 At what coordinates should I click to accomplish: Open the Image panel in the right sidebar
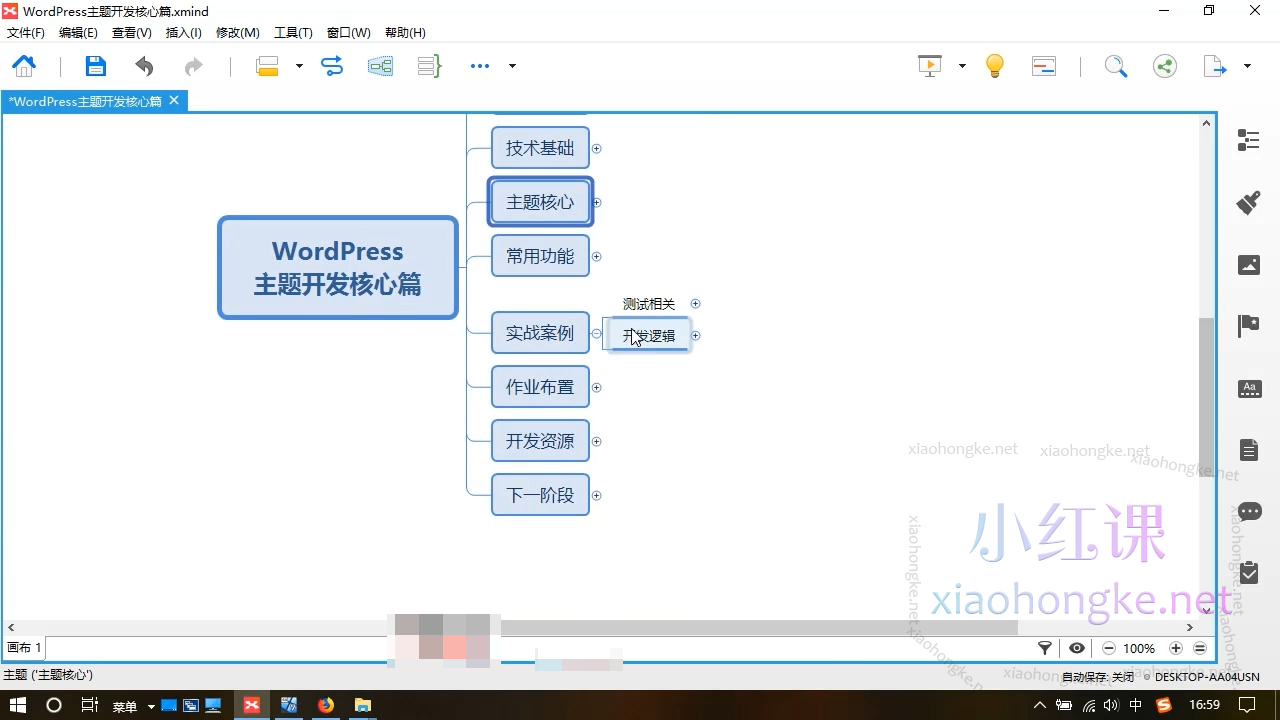(1248, 265)
